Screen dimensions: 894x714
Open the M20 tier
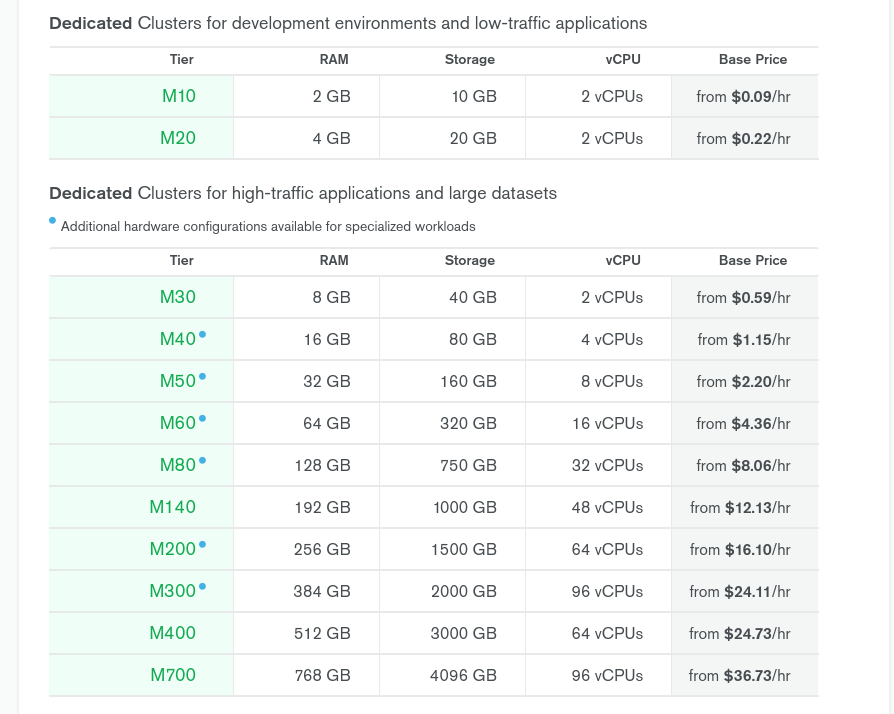(x=178, y=139)
